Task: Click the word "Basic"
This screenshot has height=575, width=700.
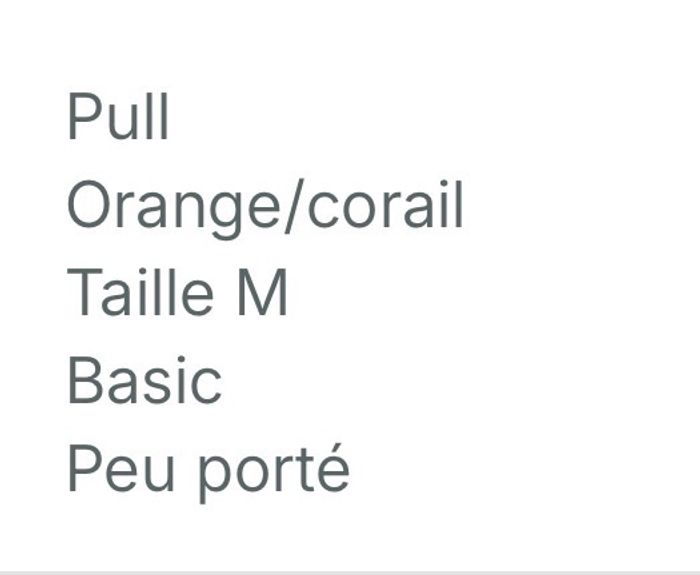Action: [x=144, y=381]
